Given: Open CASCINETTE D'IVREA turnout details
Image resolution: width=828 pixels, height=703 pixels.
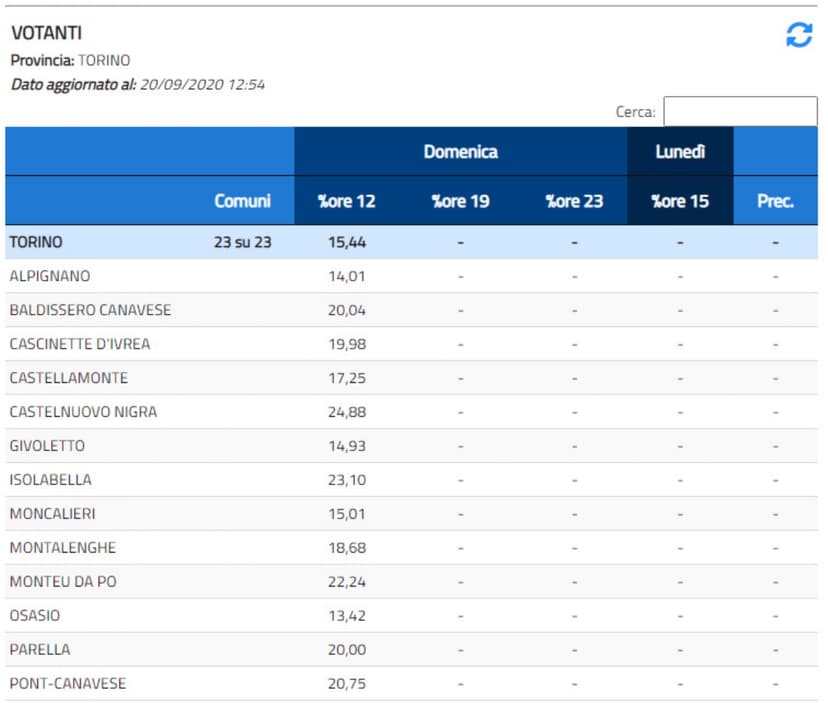Looking at the screenshot, I should point(82,344).
